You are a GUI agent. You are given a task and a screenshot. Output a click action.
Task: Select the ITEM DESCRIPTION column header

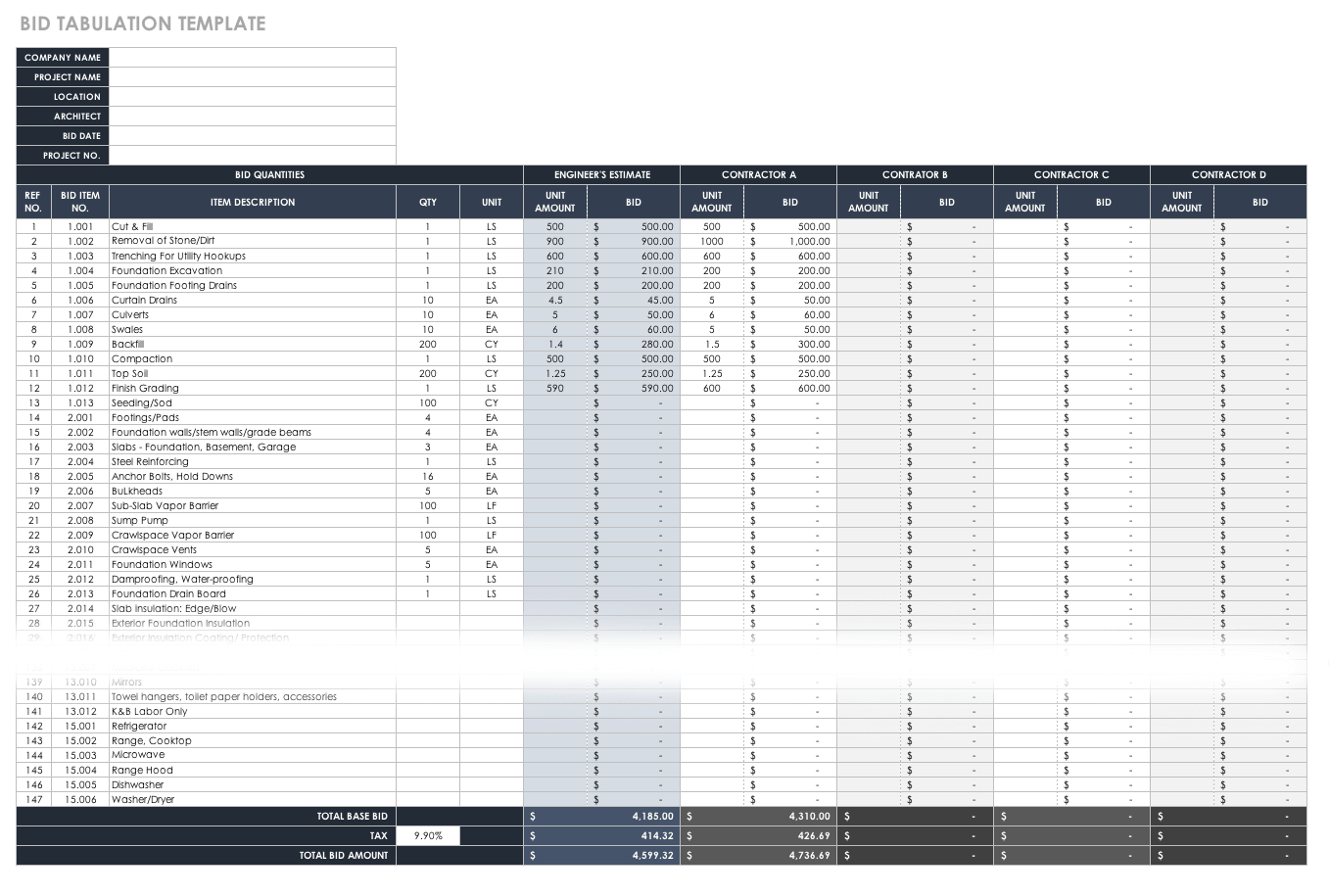point(253,202)
